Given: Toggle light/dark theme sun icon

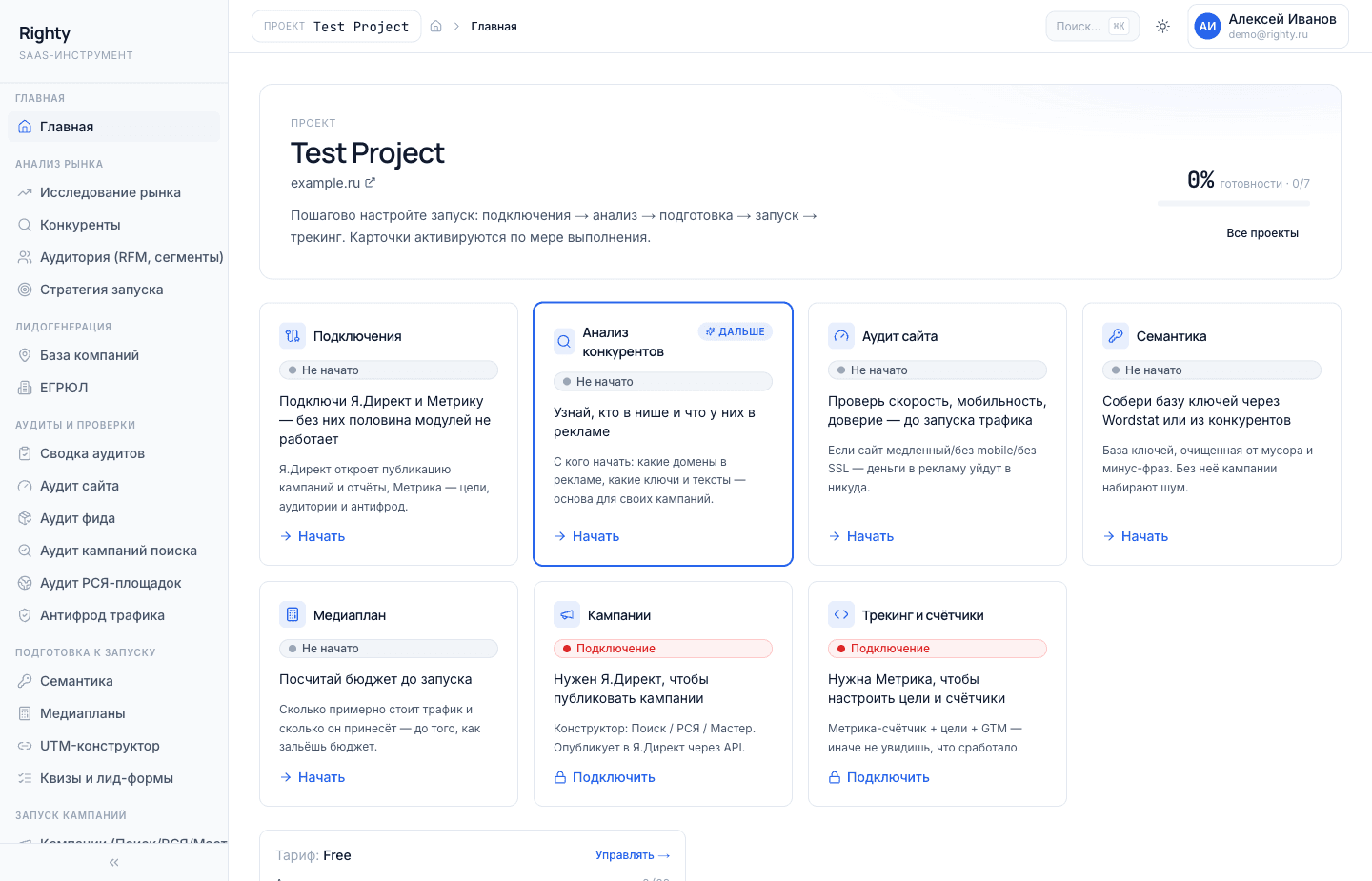Looking at the screenshot, I should (1162, 27).
